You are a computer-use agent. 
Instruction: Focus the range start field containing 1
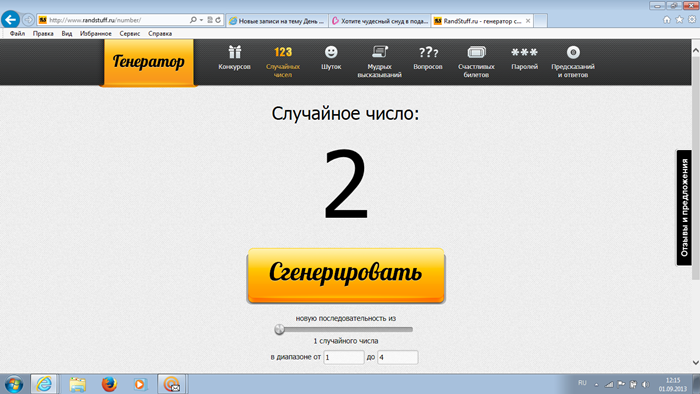[344, 357]
